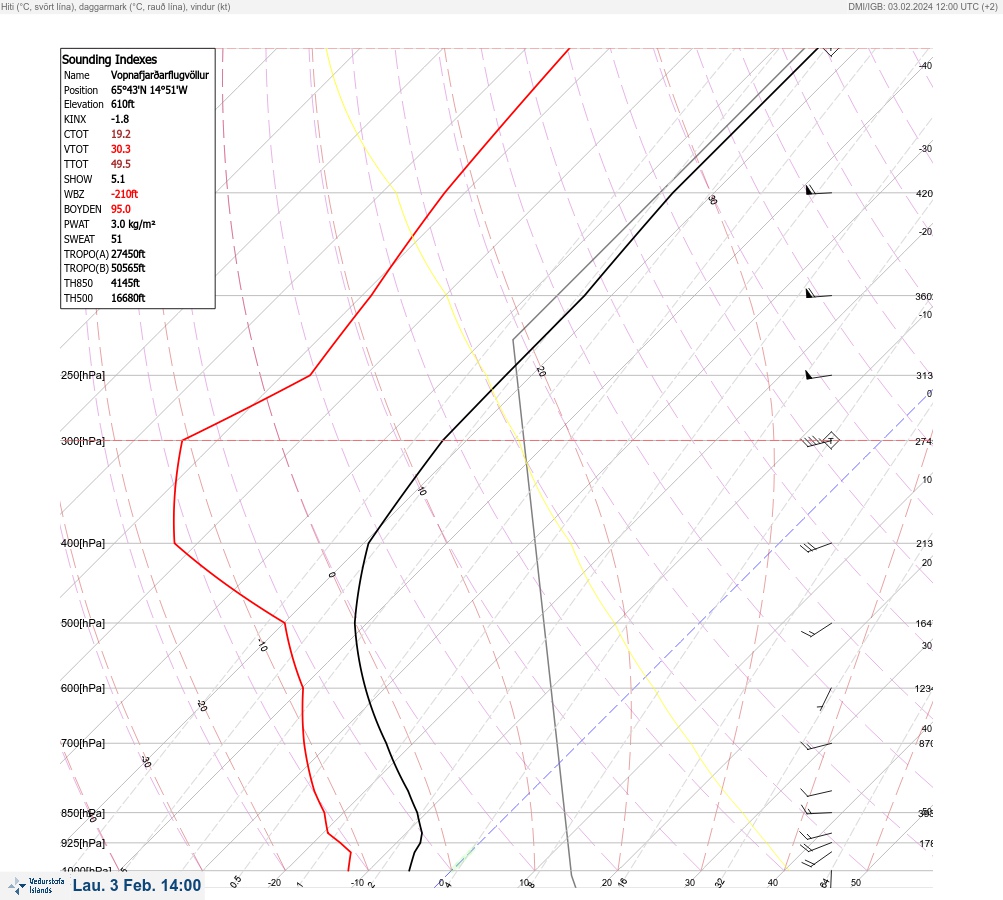Click the TTOT value 49.5
Screen dimensions: 1003x900
pos(121,164)
